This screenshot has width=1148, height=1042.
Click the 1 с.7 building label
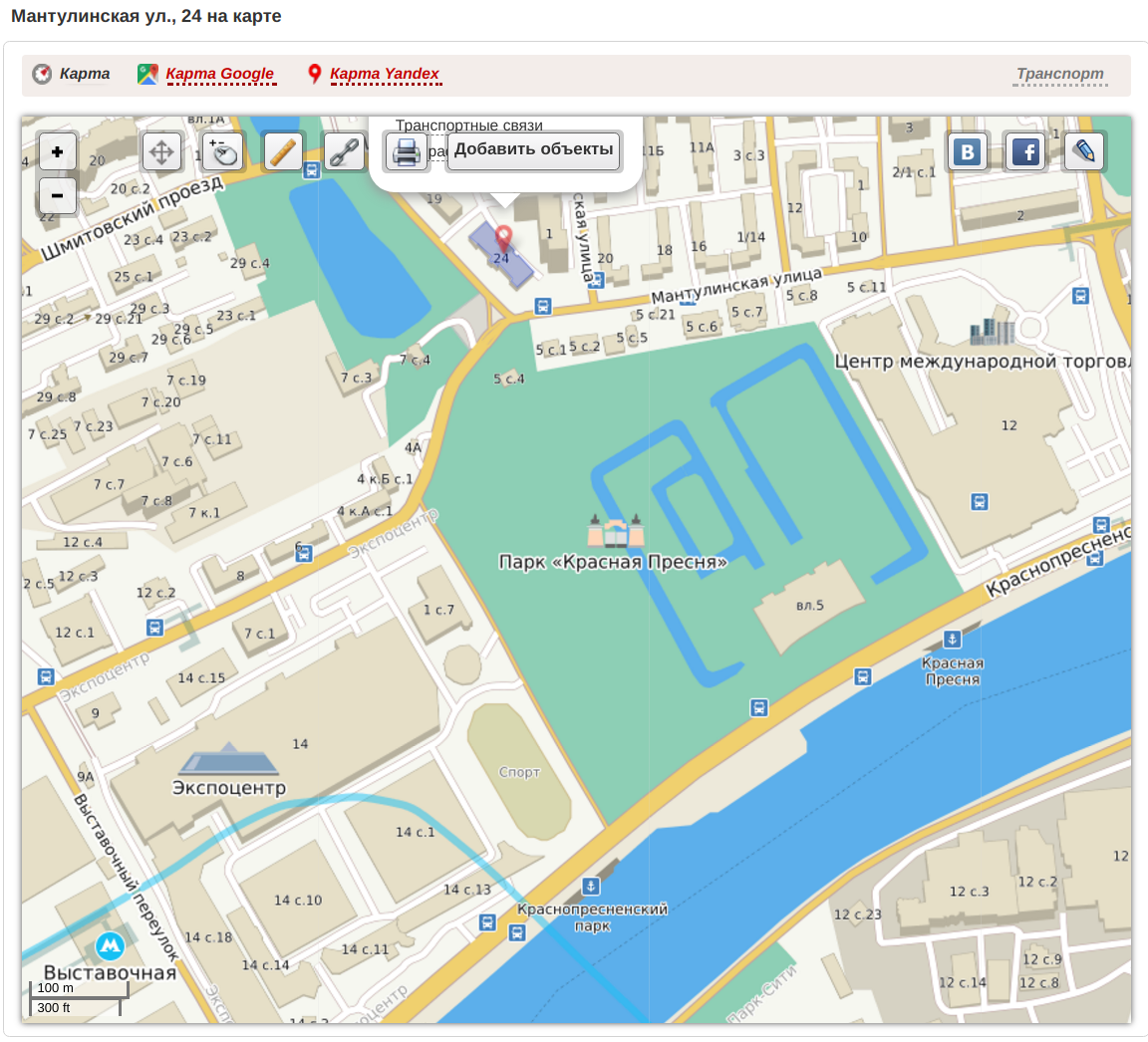438,610
